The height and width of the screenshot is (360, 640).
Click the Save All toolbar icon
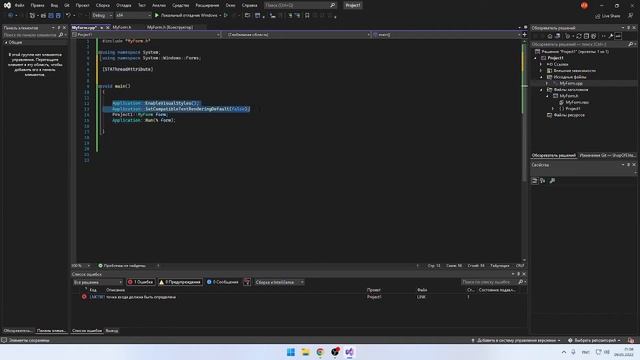(58, 16)
